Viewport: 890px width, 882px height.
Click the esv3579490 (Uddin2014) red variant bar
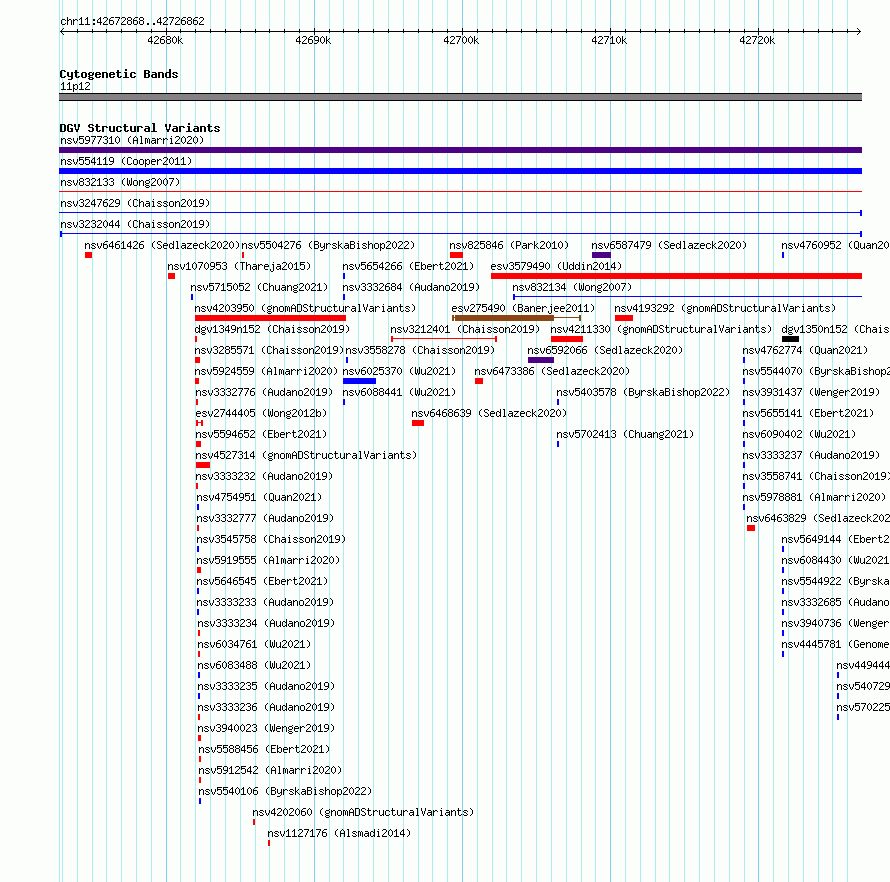point(677,276)
